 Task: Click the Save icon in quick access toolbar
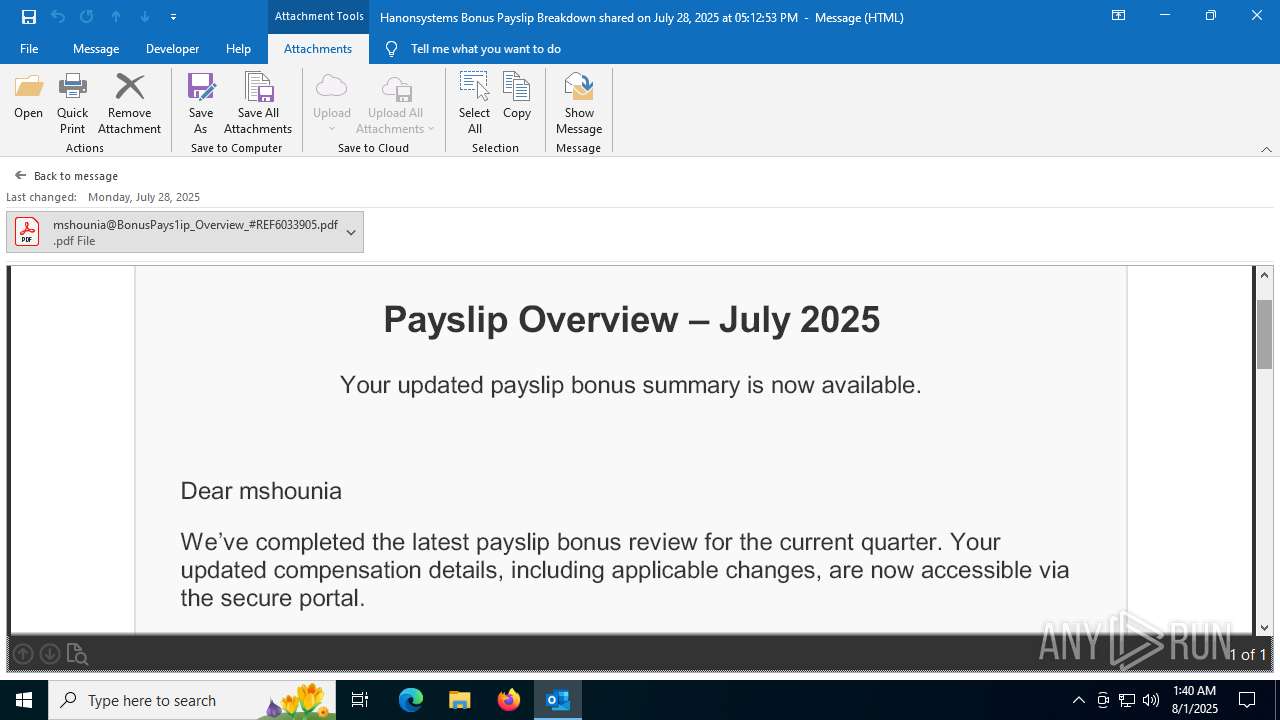(x=29, y=17)
